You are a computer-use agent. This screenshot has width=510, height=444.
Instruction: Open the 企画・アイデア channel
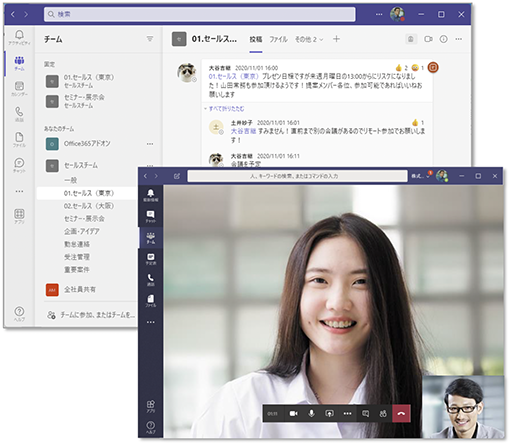pyautogui.click(x=82, y=231)
